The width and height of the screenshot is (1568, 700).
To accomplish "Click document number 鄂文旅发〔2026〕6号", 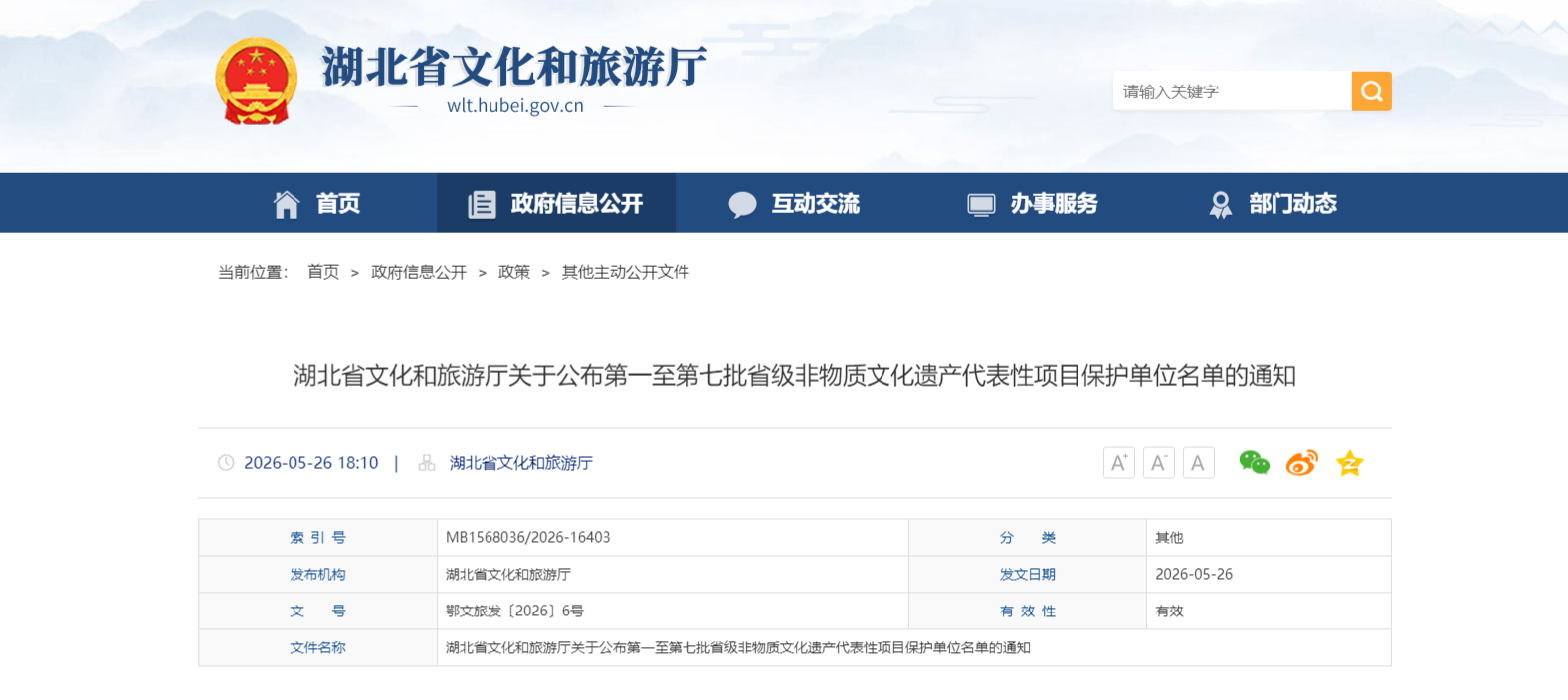I will pyautogui.click(x=514, y=612).
